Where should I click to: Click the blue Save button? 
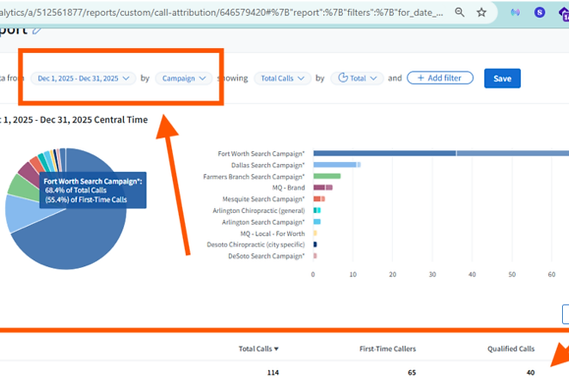click(502, 78)
